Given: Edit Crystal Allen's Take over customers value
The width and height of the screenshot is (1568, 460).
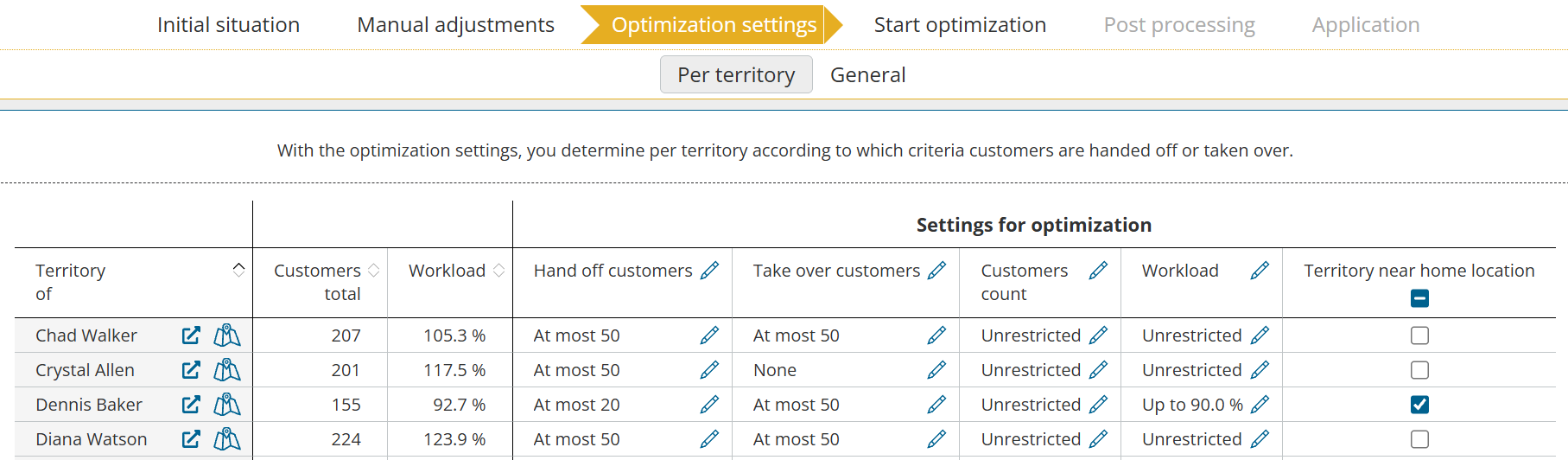Looking at the screenshot, I should pyautogui.click(x=936, y=370).
